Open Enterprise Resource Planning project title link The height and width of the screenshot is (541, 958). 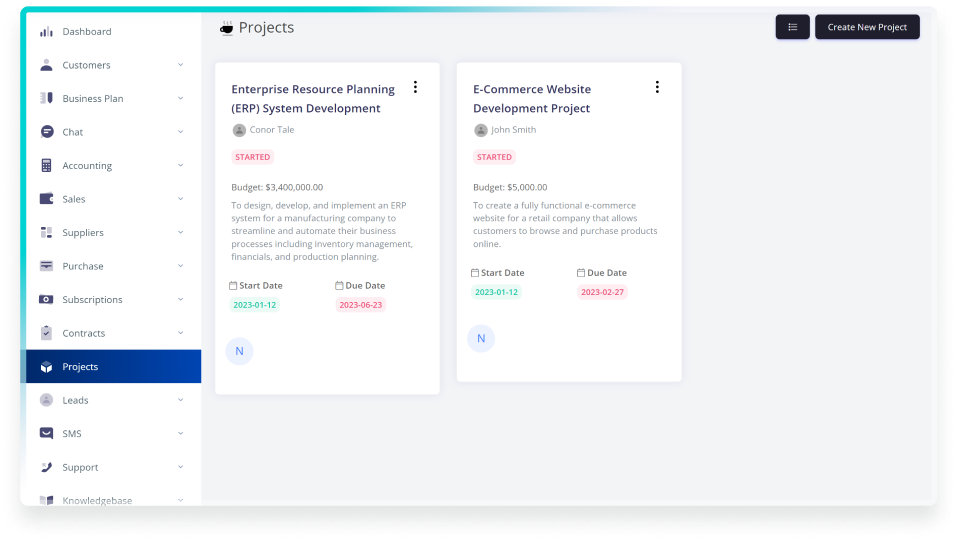313,98
